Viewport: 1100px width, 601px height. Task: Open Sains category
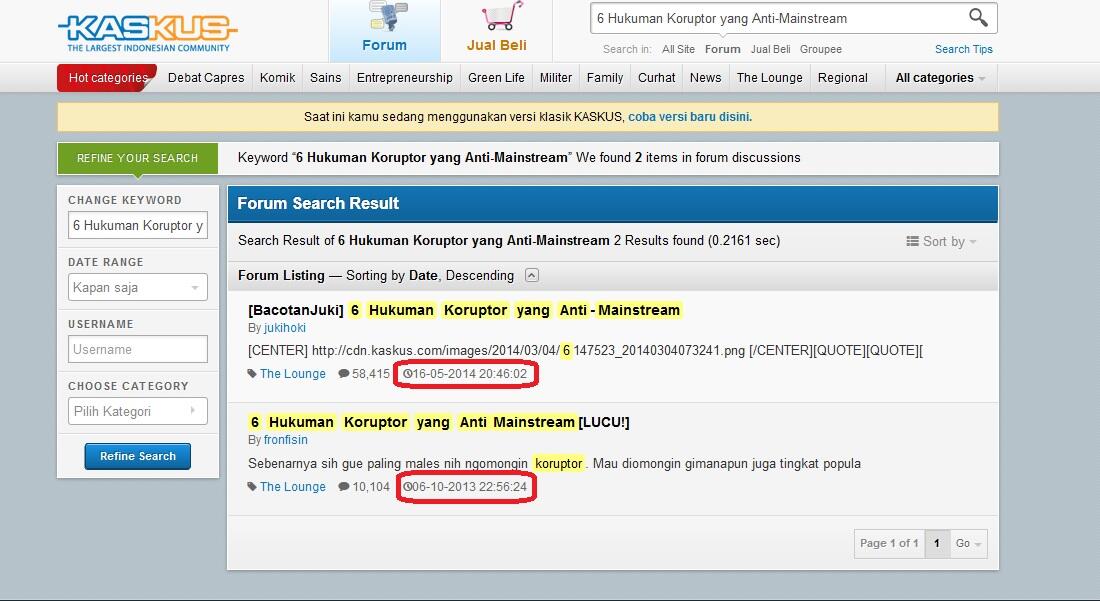click(326, 78)
